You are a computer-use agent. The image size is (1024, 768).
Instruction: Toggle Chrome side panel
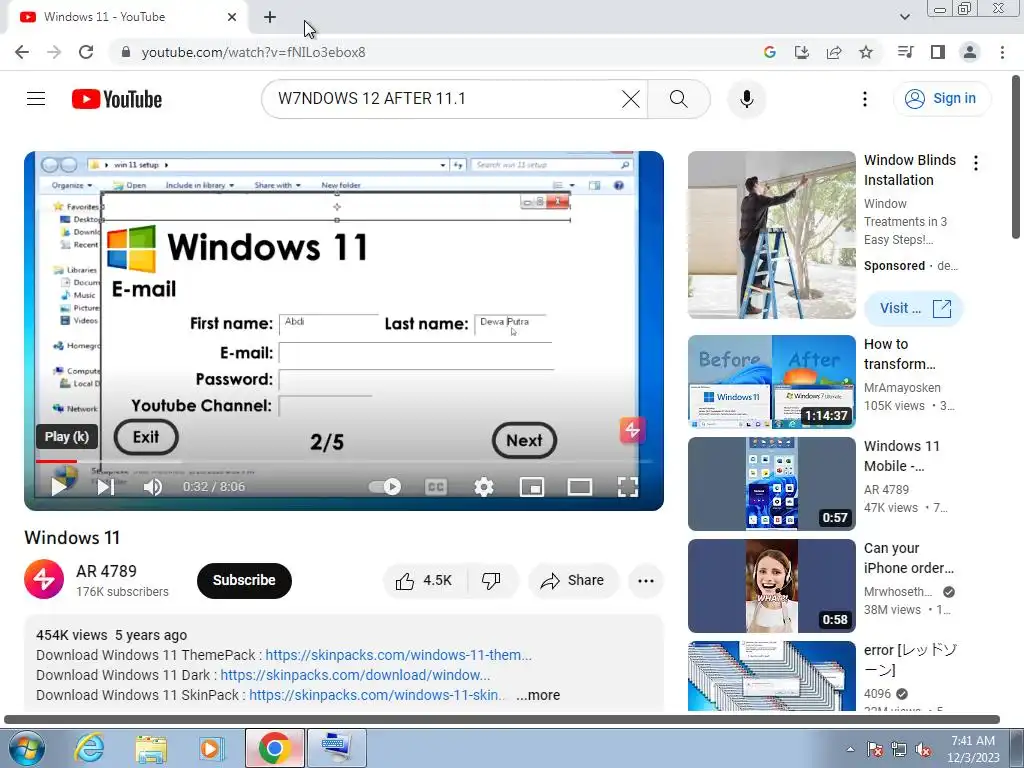tap(938, 52)
